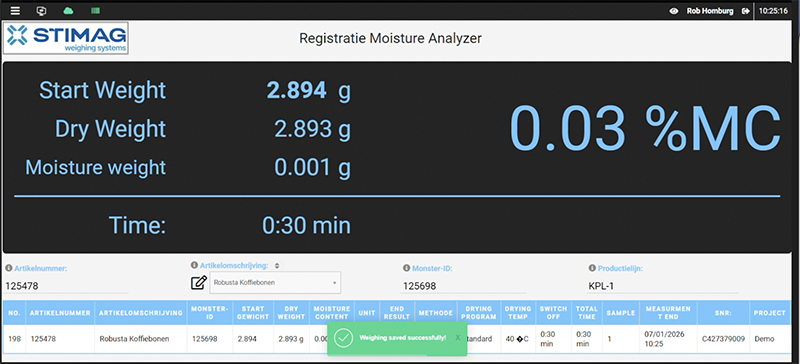Open the hamburger menu icon
Image resolution: width=800 pixels, height=364 pixels.
[x=15, y=10]
